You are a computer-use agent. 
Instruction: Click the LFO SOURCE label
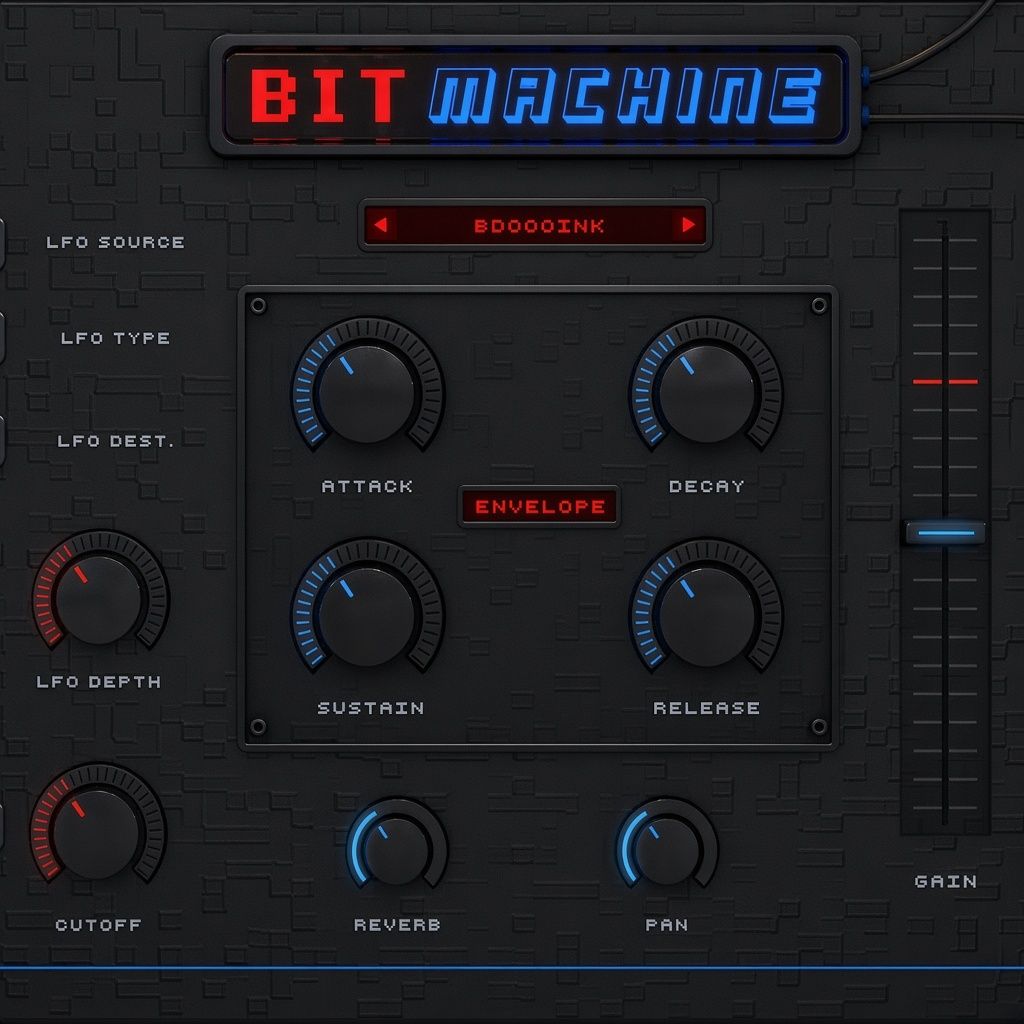[x=116, y=242]
